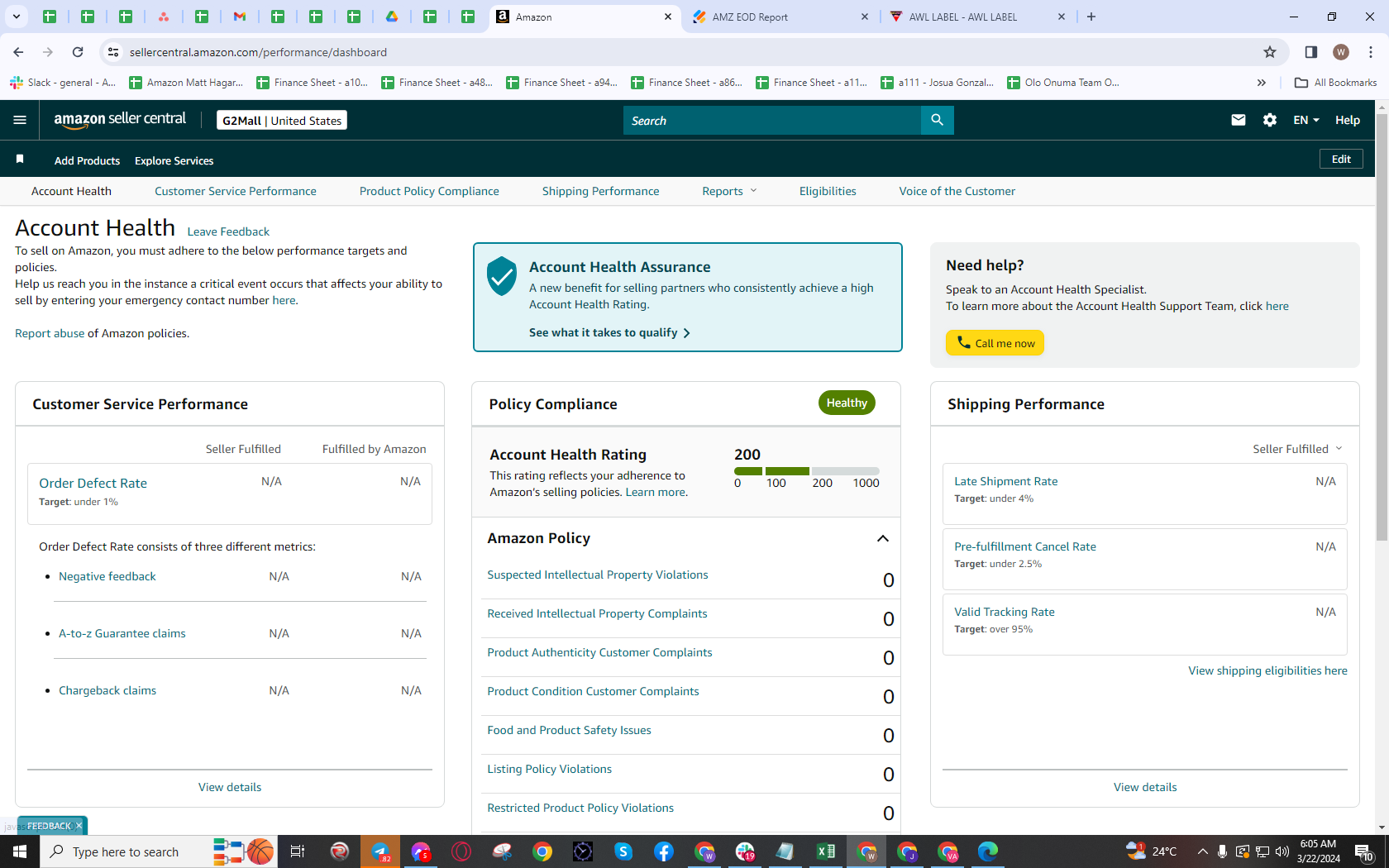Close the FEEDBACK widget
This screenshot has height=868, width=1389.
click(79, 826)
